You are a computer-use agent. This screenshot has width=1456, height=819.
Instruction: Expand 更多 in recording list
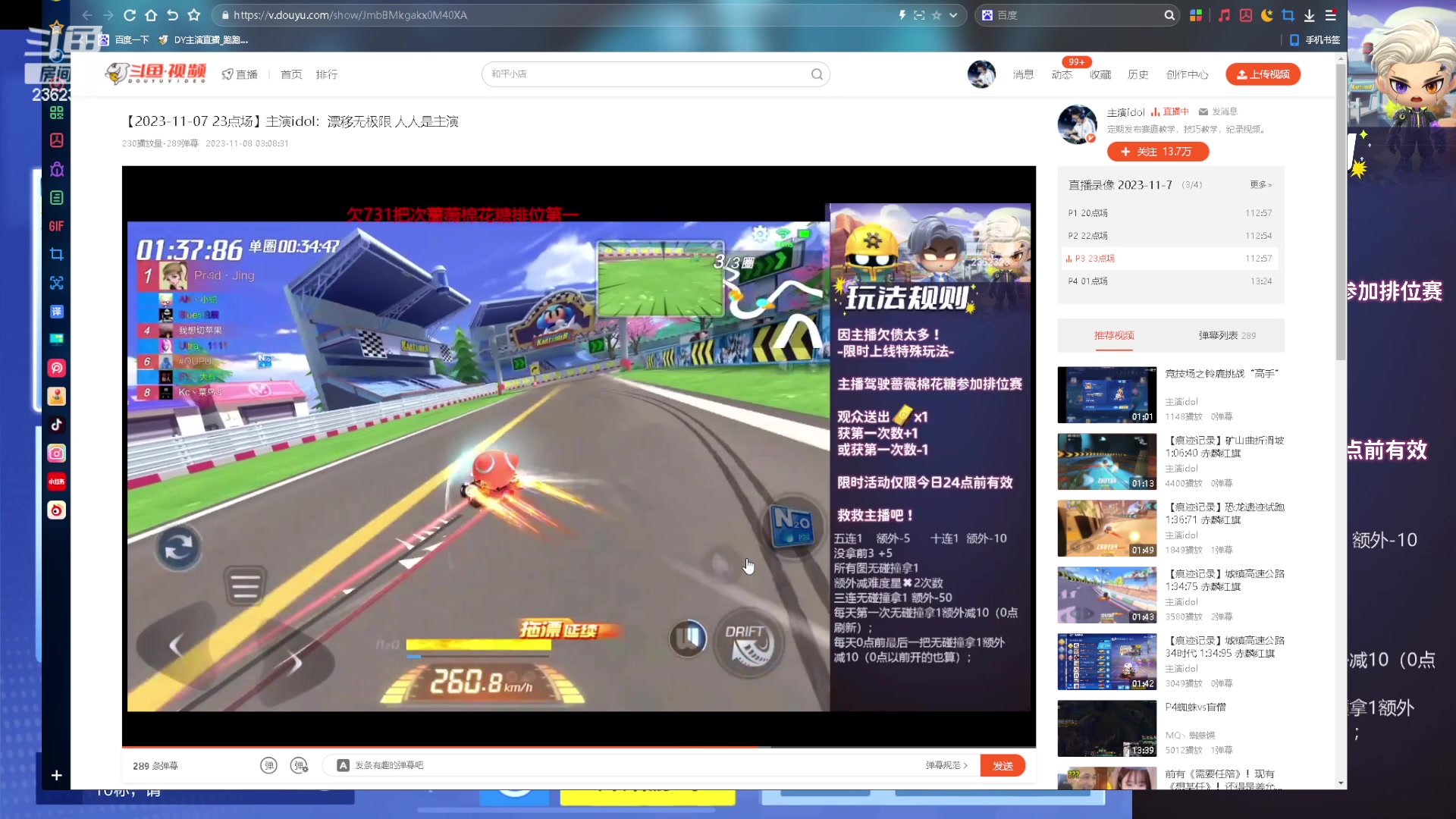[x=1260, y=185]
